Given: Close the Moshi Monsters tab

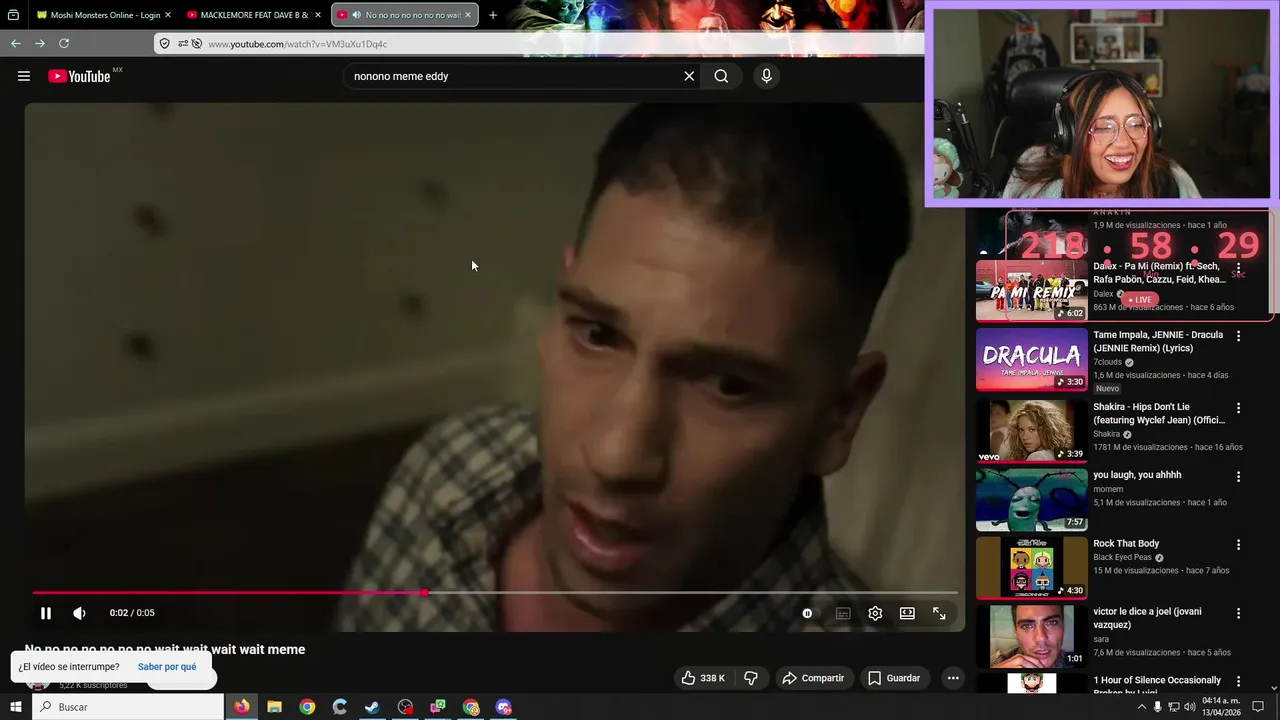Looking at the screenshot, I should tap(167, 15).
